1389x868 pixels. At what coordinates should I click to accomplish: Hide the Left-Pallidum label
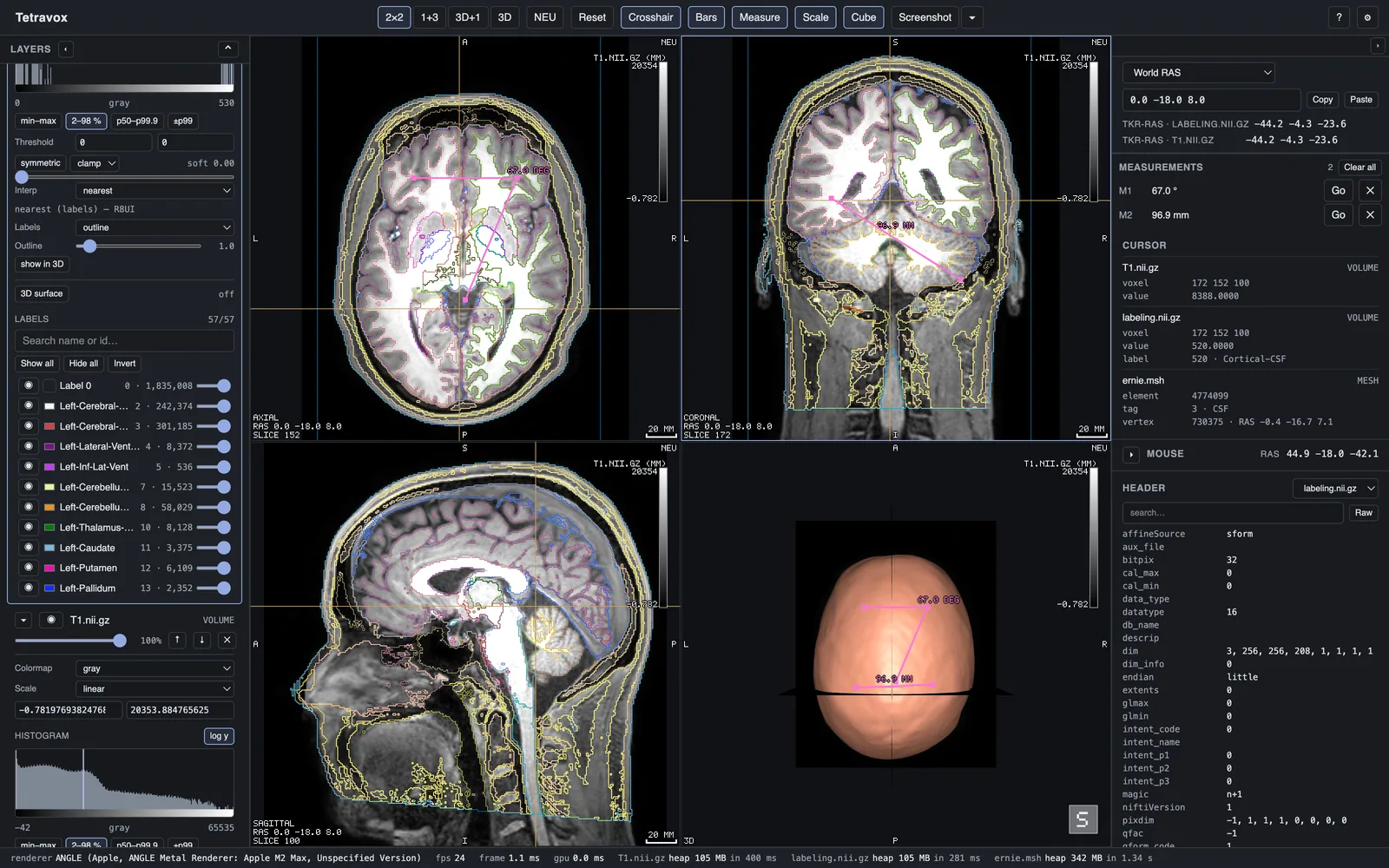pos(29,589)
